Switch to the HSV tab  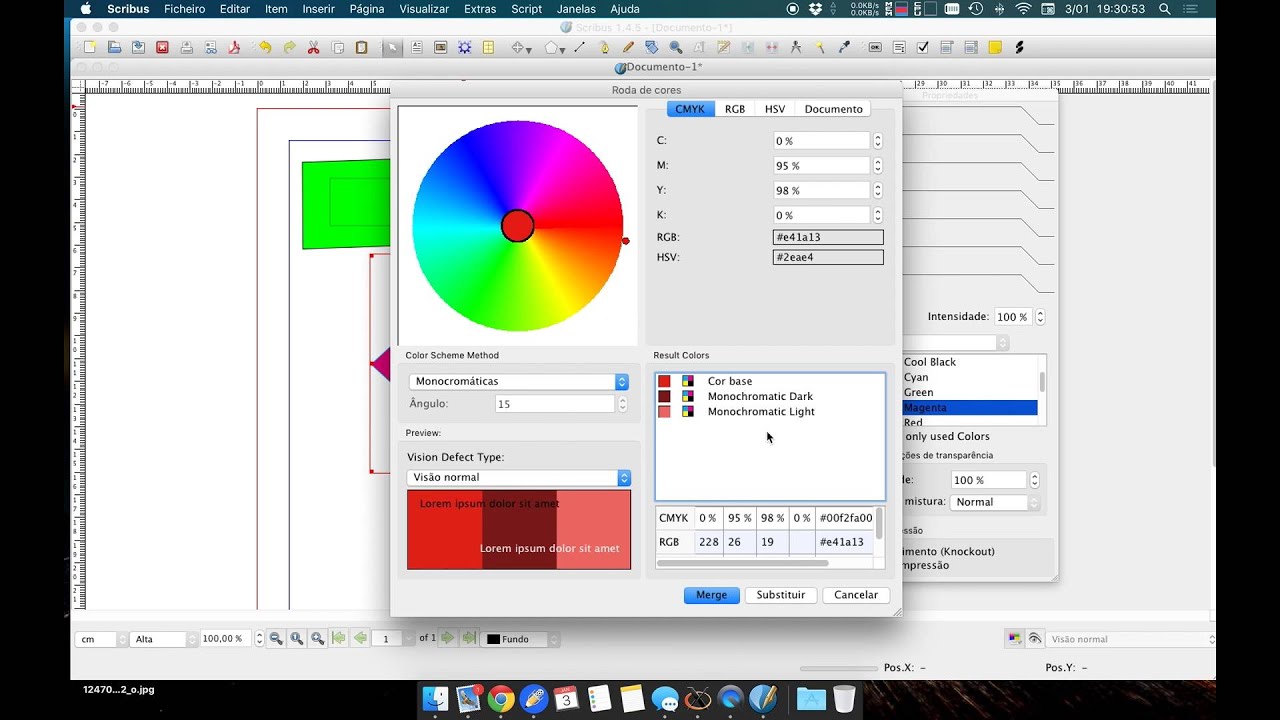[x=775, y=109]
